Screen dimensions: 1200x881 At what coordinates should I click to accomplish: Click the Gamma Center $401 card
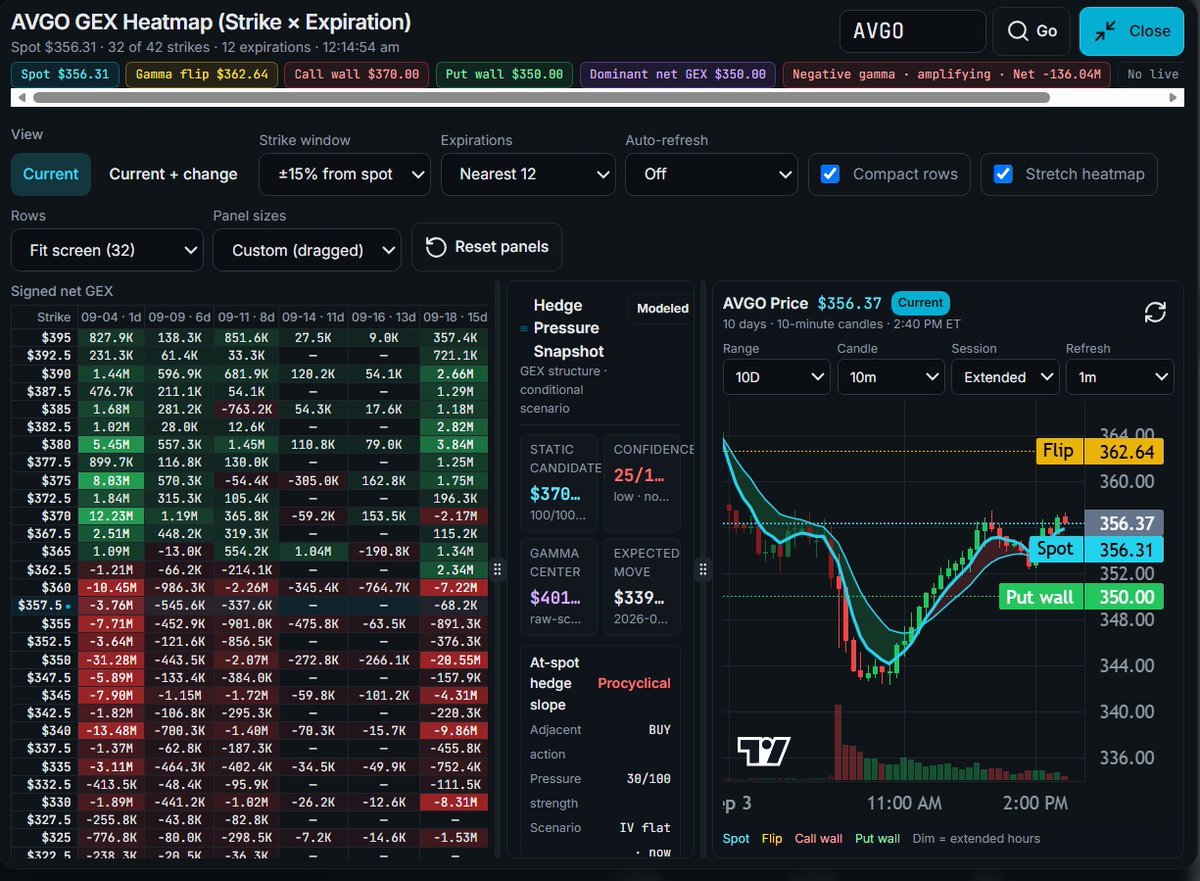(558, 586)
